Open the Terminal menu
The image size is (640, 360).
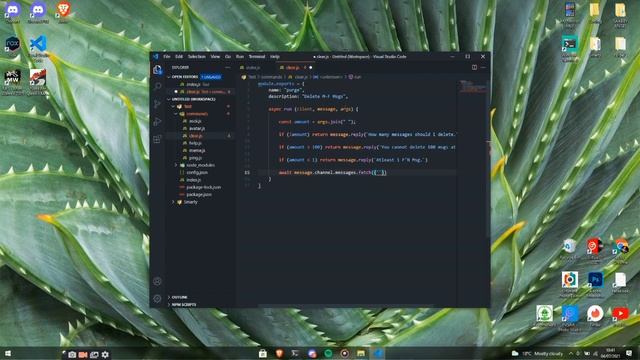coord(257,57)
